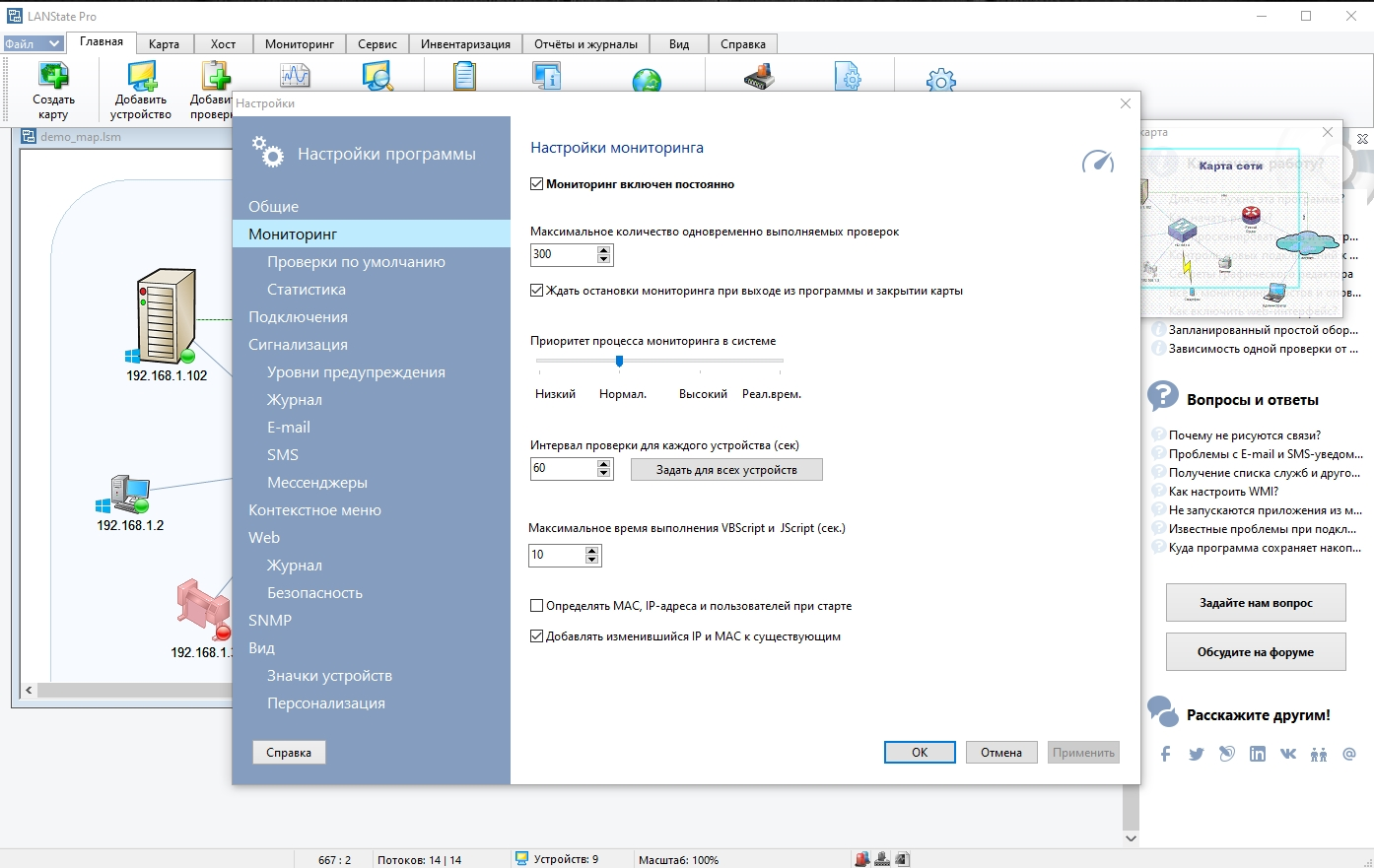The height and width of the screenshot is (868, 1374).
Task: Click the network device status bar icon
Action: tap(882, 859)
